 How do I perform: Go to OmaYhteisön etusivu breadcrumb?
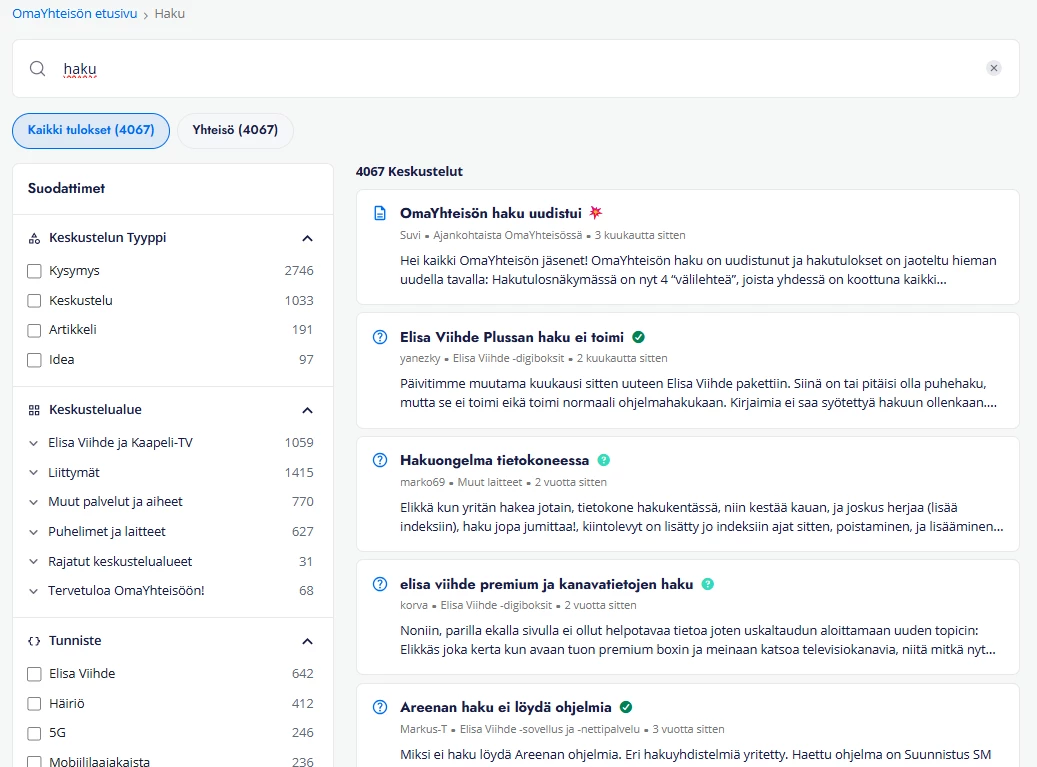click(x=75, y=13)
